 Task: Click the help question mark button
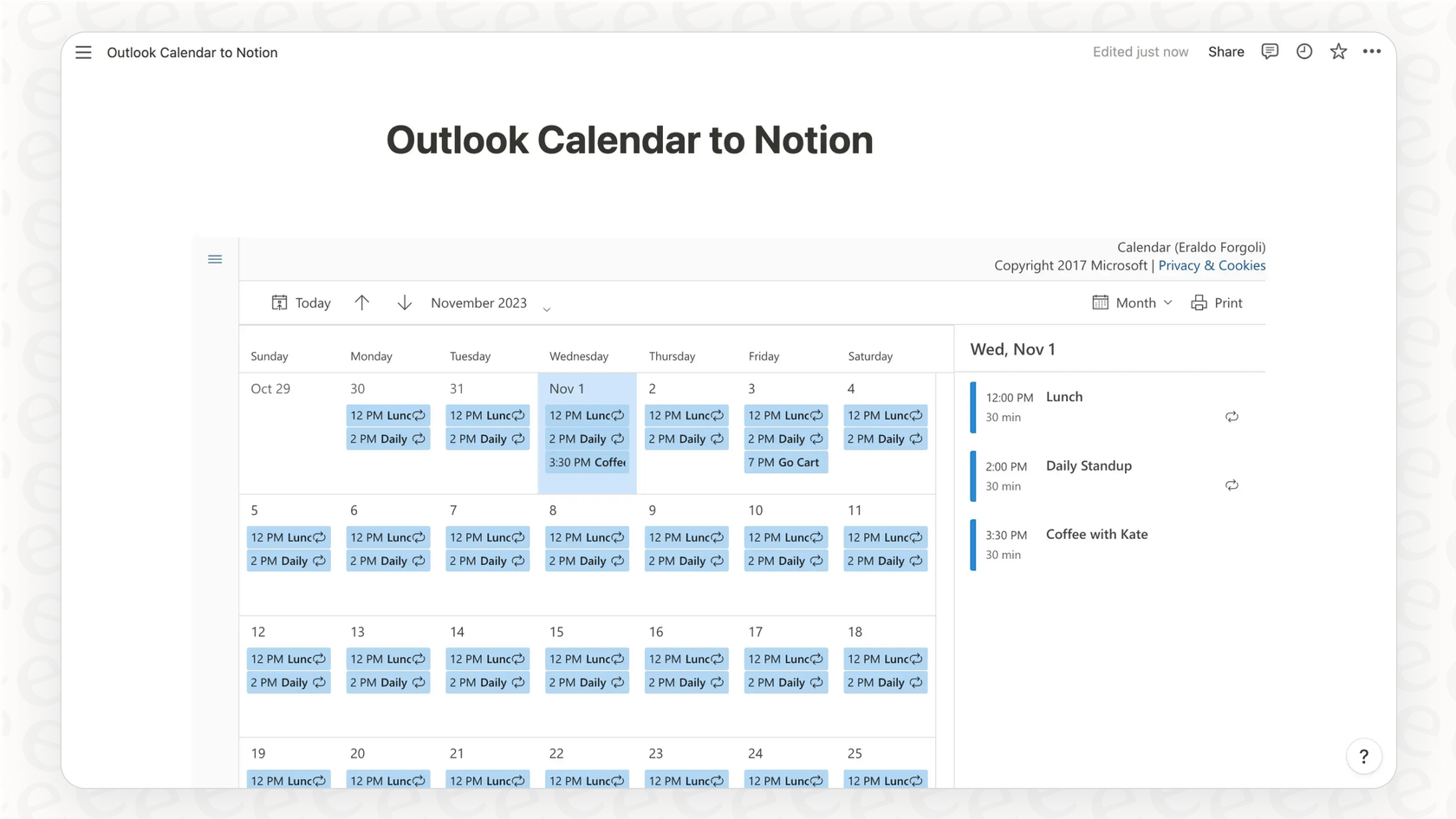tap(1364, 756)
